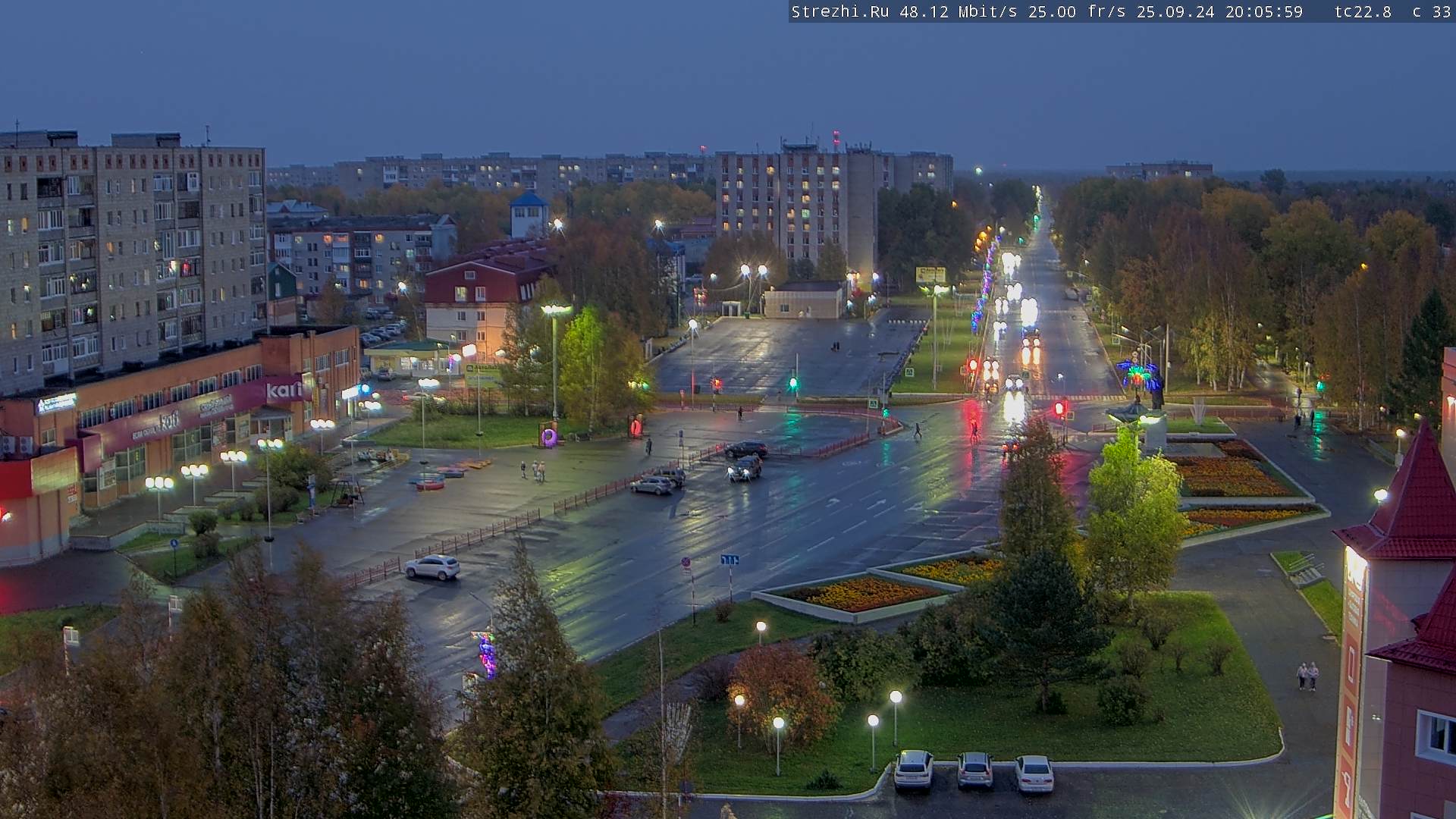Click the 48.12 Mbit/s bitrate value
1456x819 pixels.
tap(959, 12)
